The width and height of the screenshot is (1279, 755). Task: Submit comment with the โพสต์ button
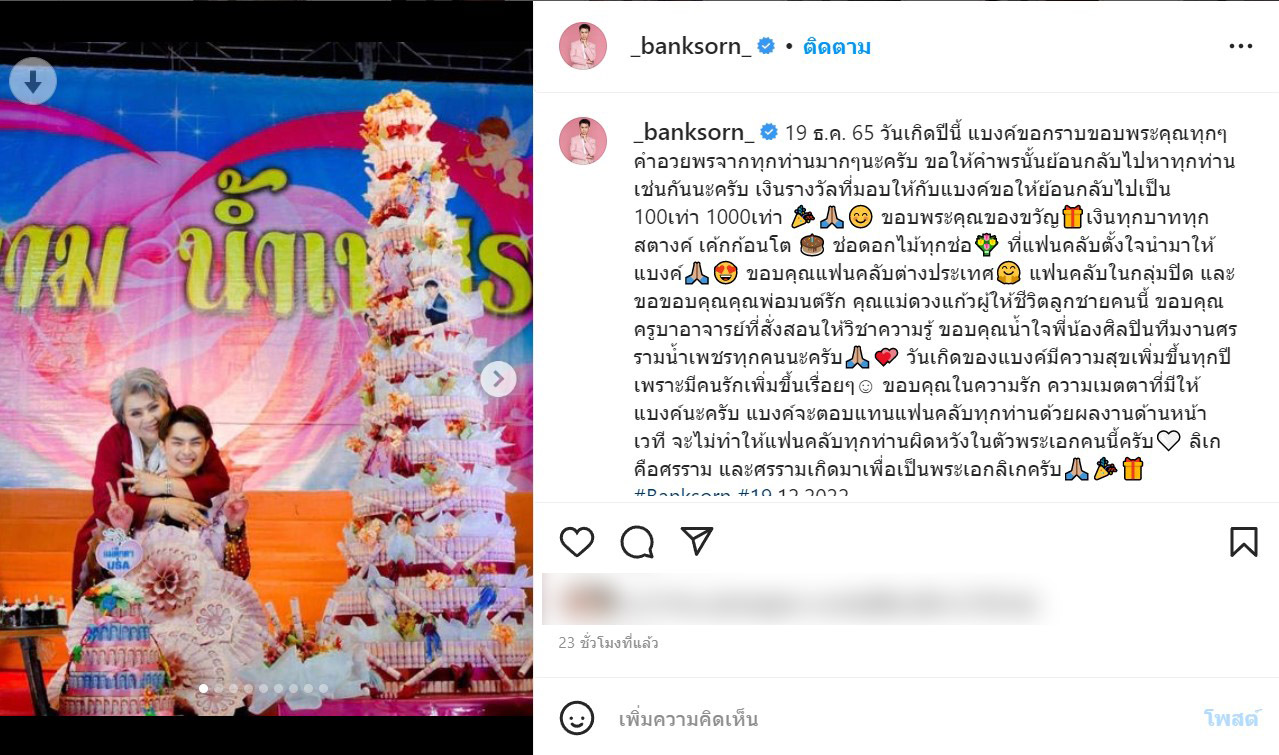pos(1230,719)
